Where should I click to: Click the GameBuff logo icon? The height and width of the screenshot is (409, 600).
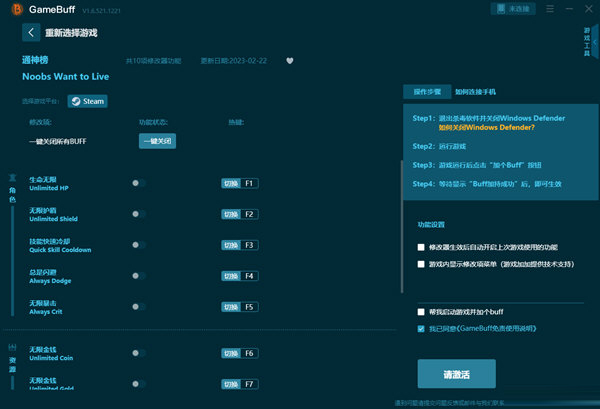click(x=16, y=9)
